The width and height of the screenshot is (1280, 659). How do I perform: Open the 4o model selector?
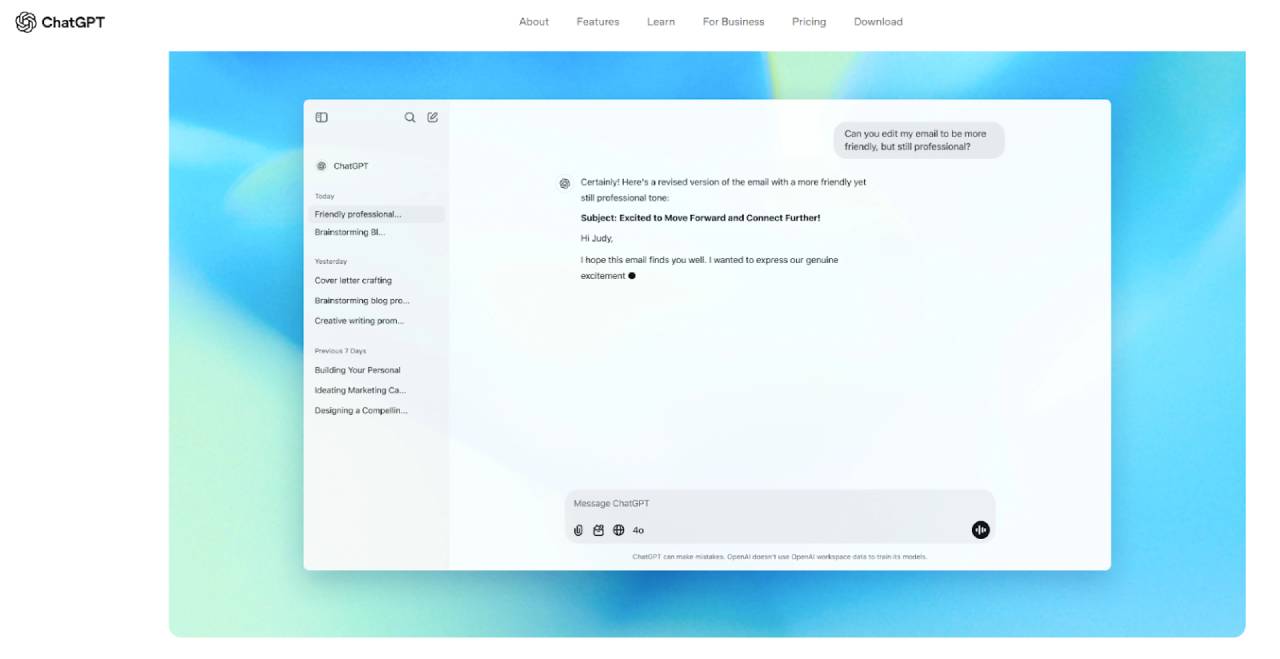point(639,529)
